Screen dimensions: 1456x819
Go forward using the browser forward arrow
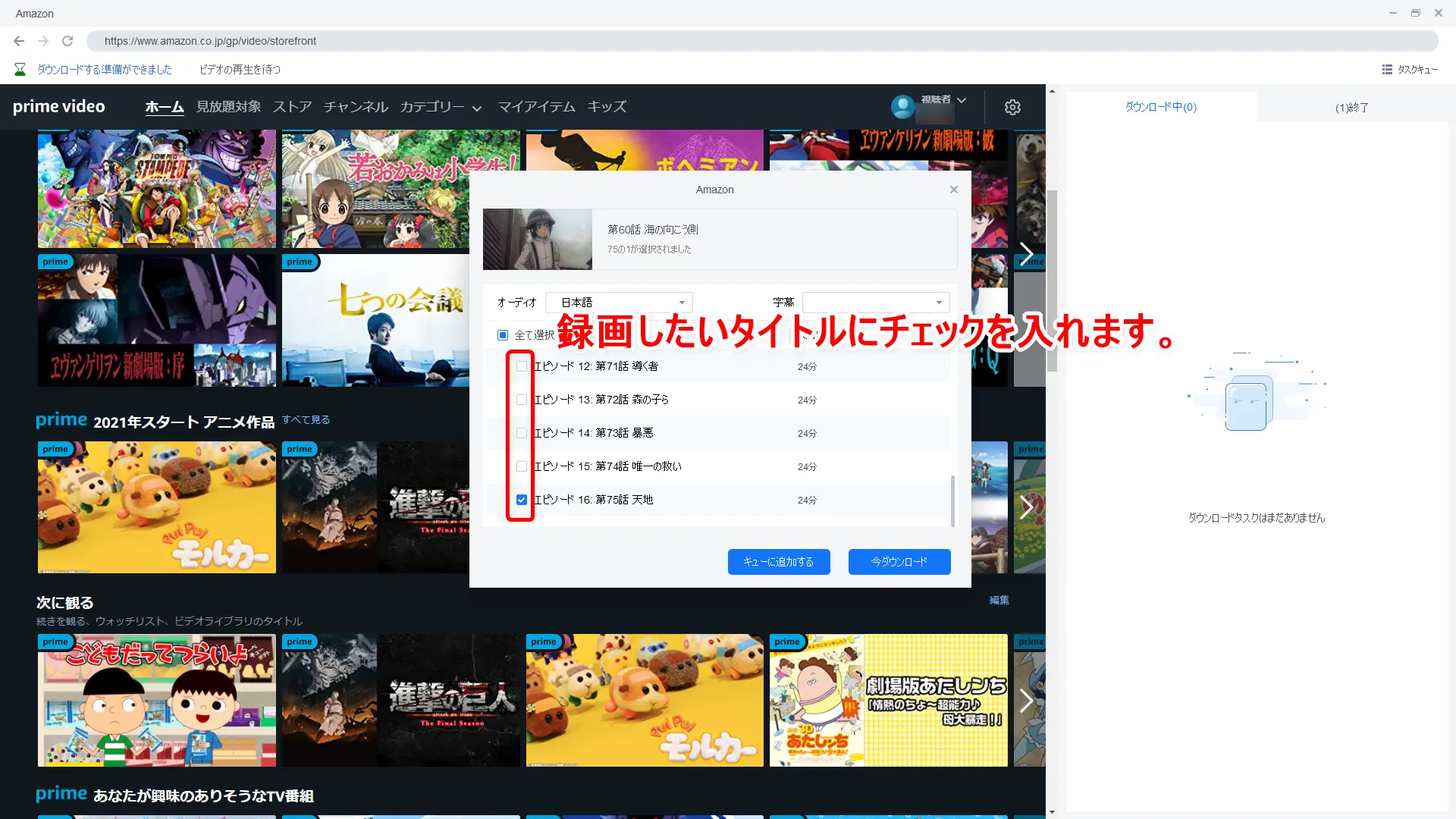(x=43, y=41)
